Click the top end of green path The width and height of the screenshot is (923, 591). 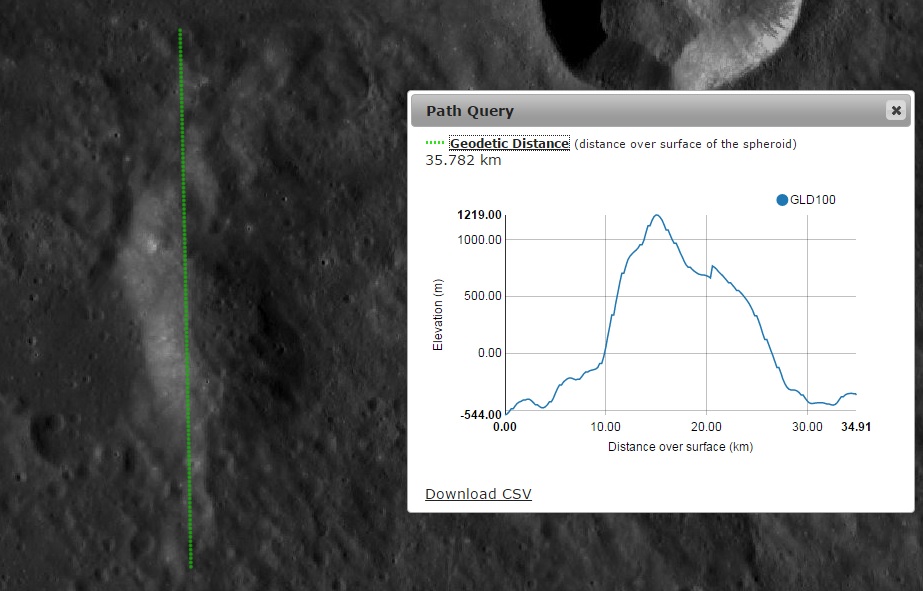pyautogui.click(x=180, y=31)
